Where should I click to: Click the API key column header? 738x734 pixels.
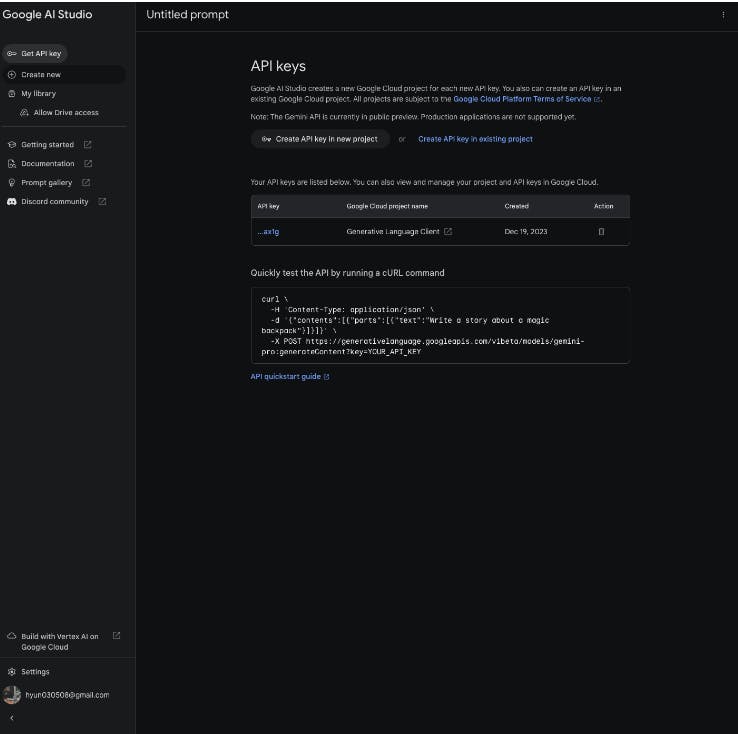[x=268, y=206]
